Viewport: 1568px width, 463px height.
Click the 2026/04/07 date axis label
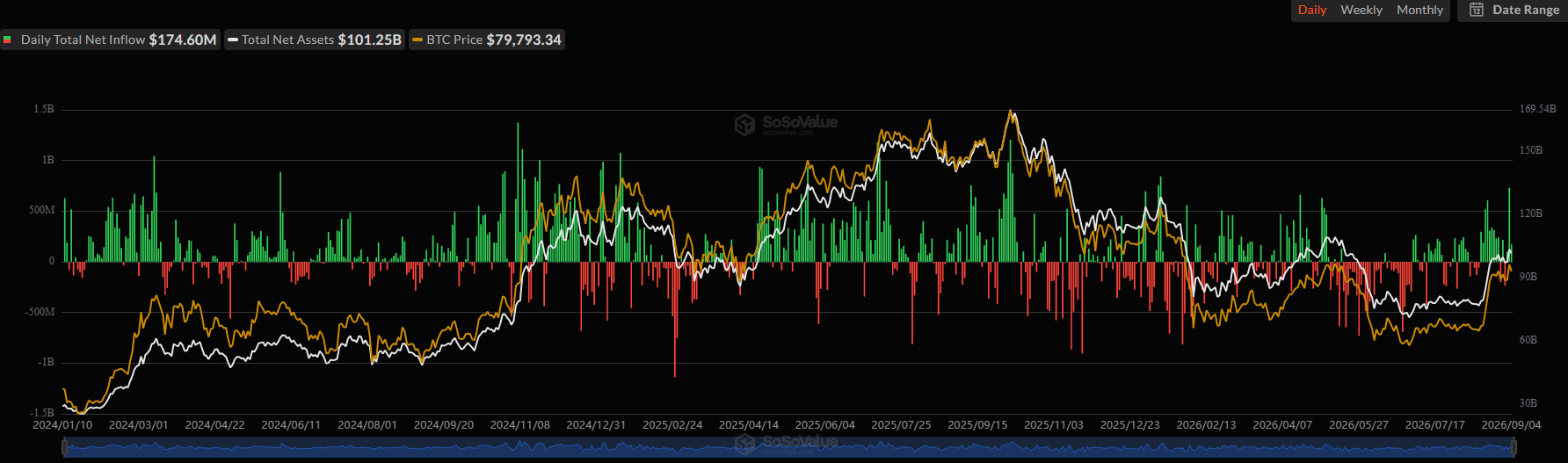pyautogui.click(x=1282, y=424)
